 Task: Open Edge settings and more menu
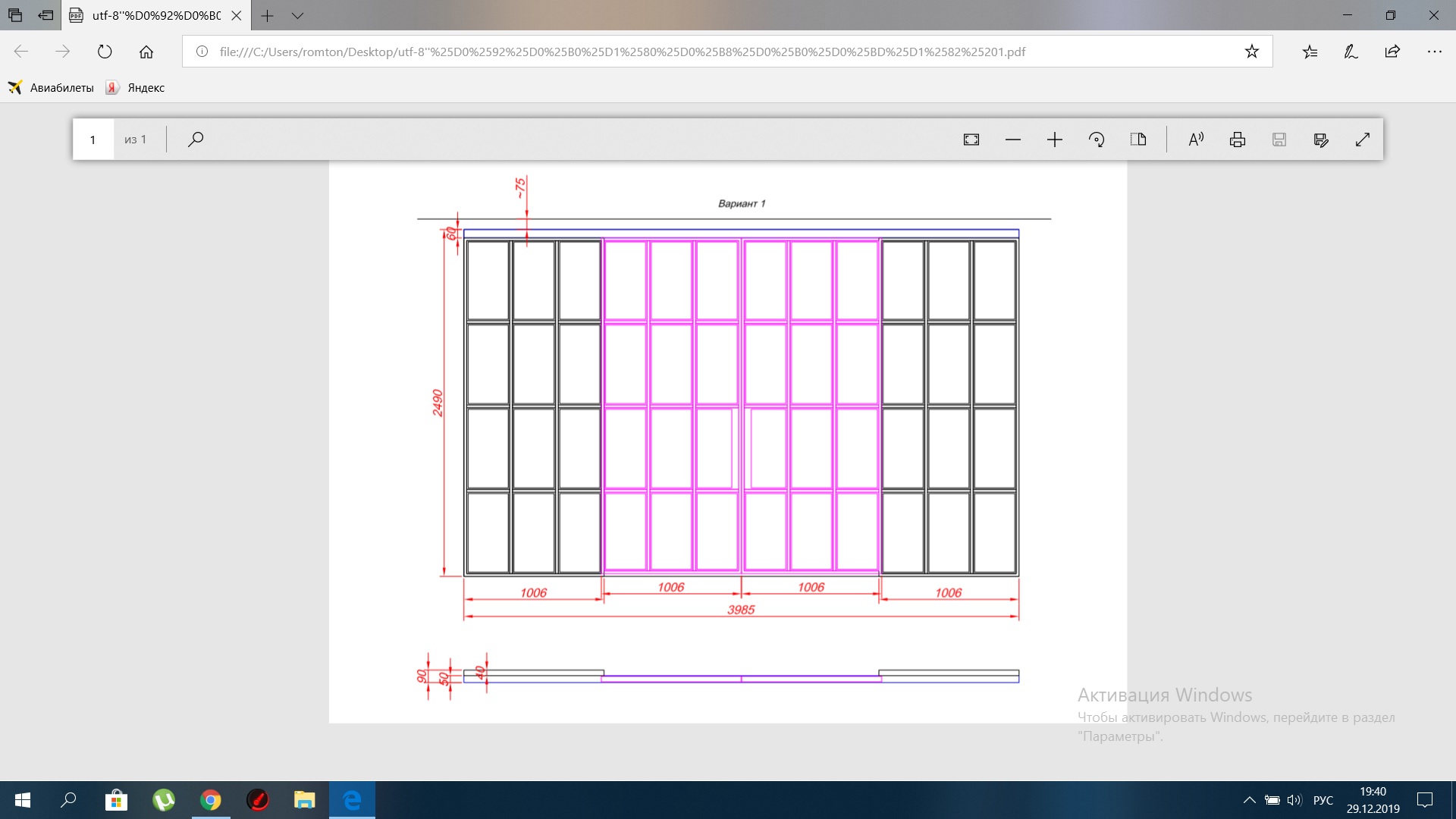(1434, 52)
